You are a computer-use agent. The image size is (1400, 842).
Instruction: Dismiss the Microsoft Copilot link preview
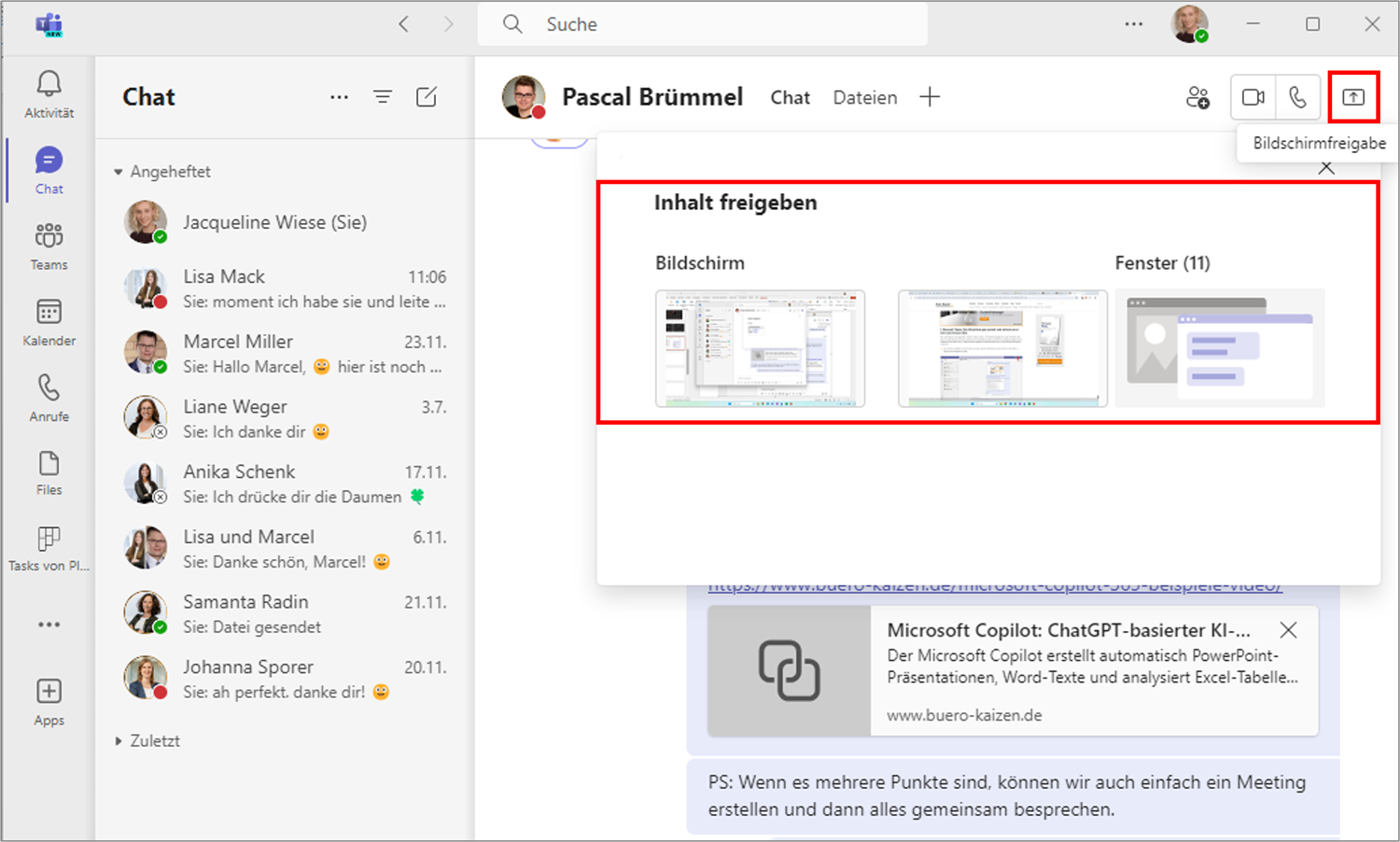(1288, 630)
